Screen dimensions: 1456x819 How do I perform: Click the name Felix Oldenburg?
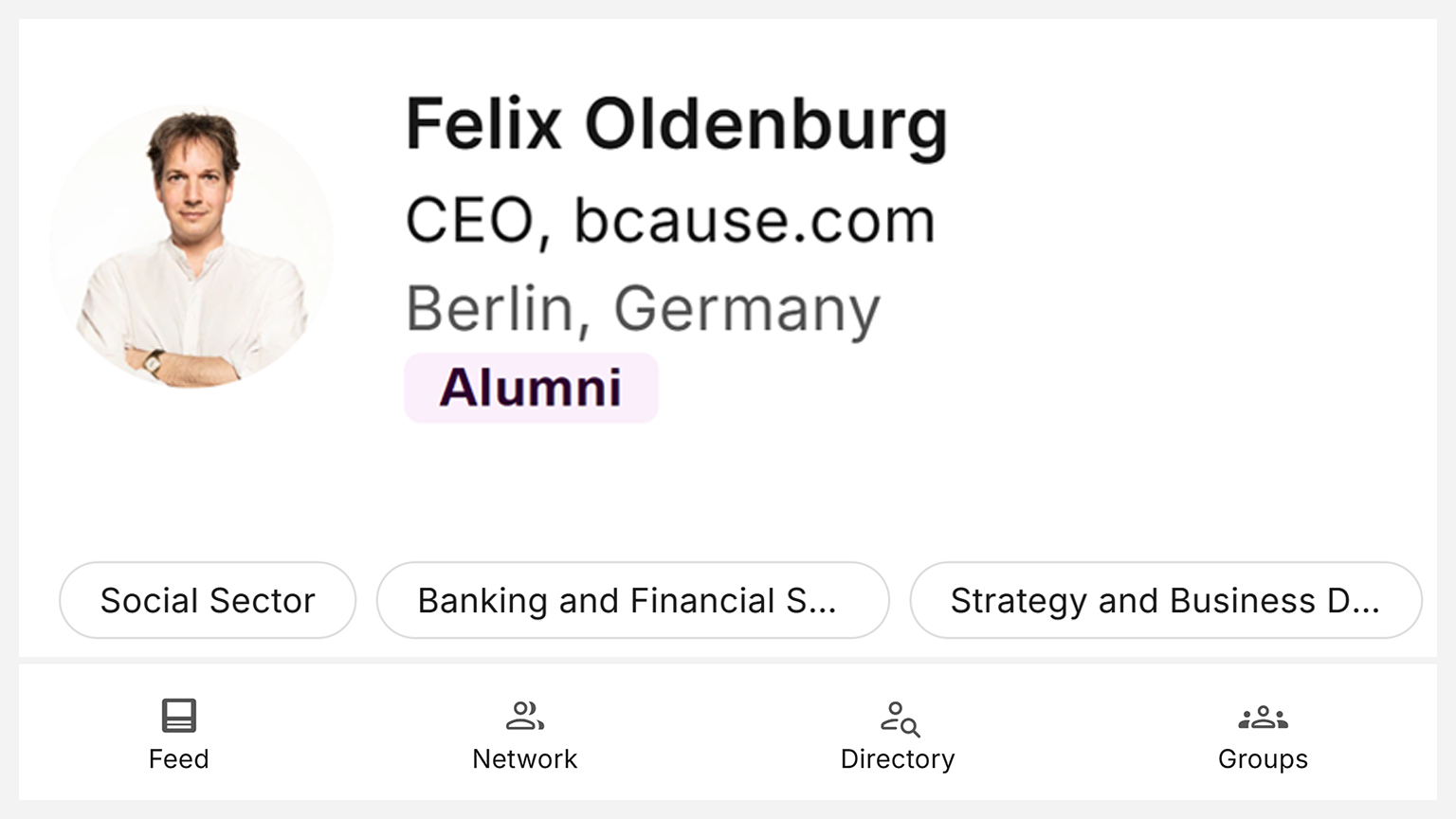click(x=675, y=124)
